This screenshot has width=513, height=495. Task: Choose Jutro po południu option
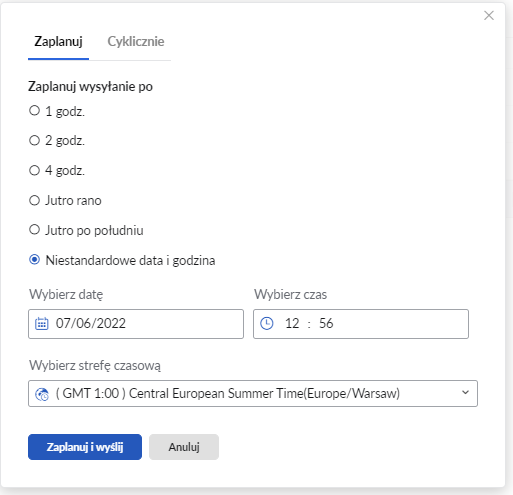[34, 230]
